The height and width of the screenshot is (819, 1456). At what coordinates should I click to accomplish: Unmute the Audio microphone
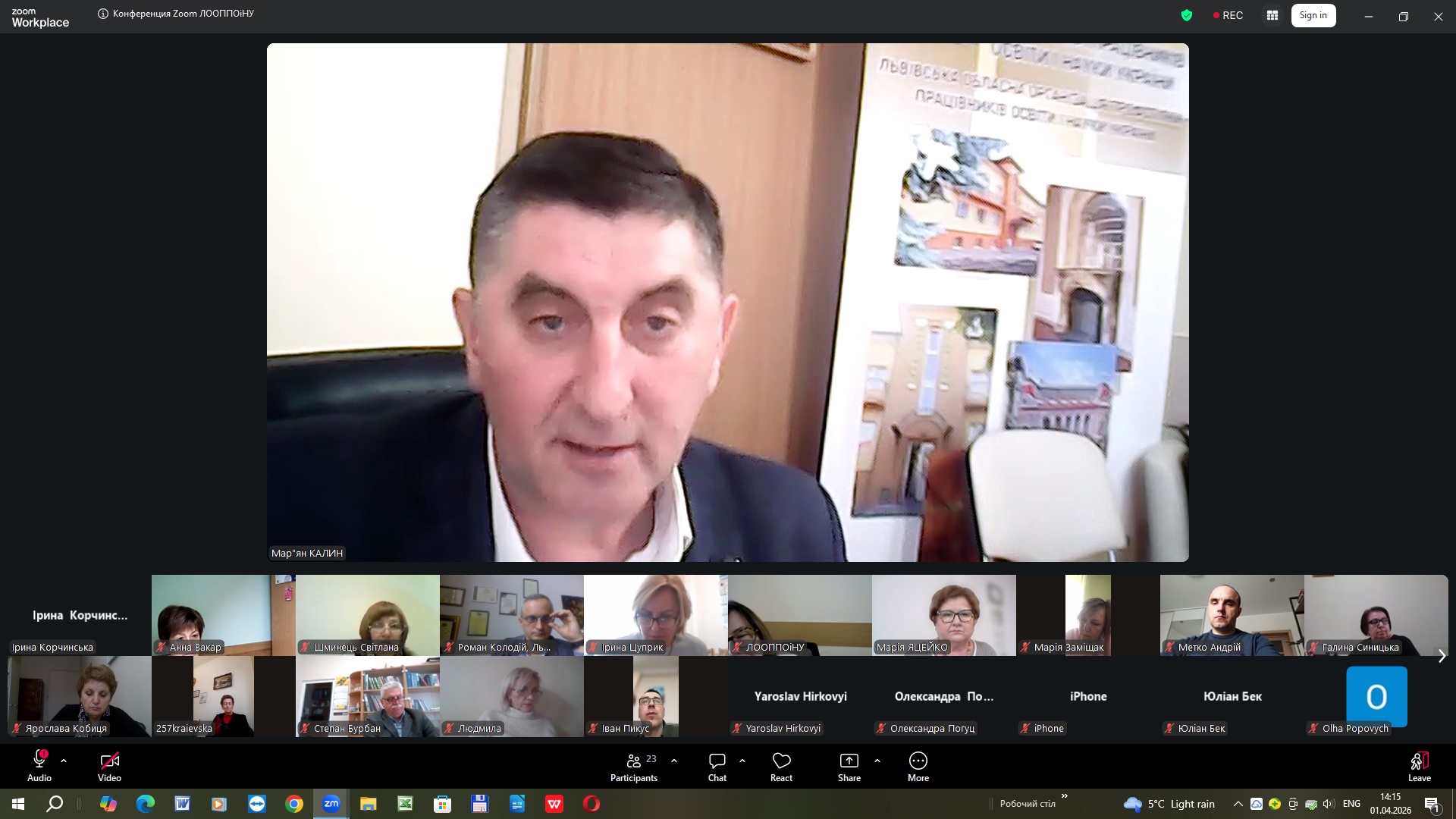pyautogui.click(x=39, y=761)
